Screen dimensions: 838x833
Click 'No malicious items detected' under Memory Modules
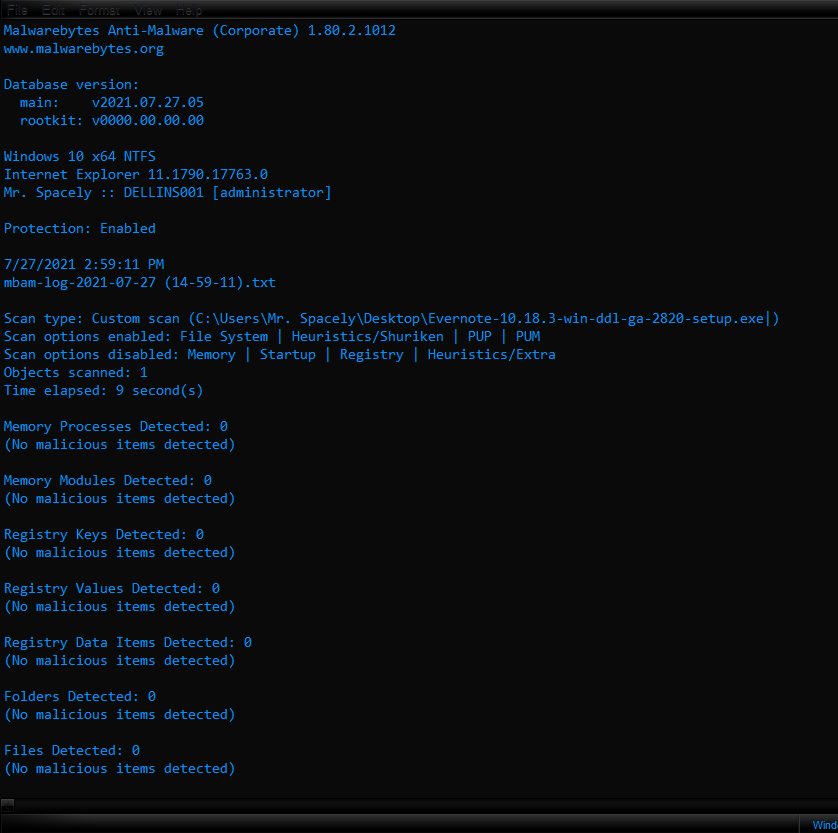120,499
